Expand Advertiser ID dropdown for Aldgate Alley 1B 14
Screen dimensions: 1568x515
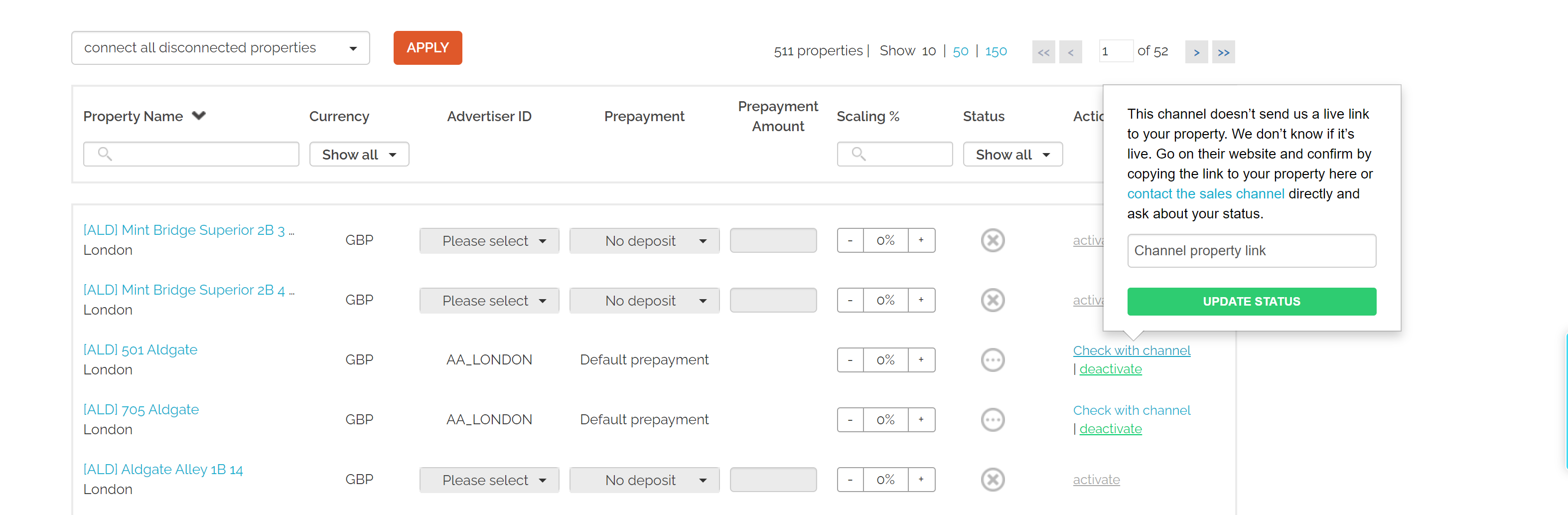pyautogui.click(x=489, y=480)
